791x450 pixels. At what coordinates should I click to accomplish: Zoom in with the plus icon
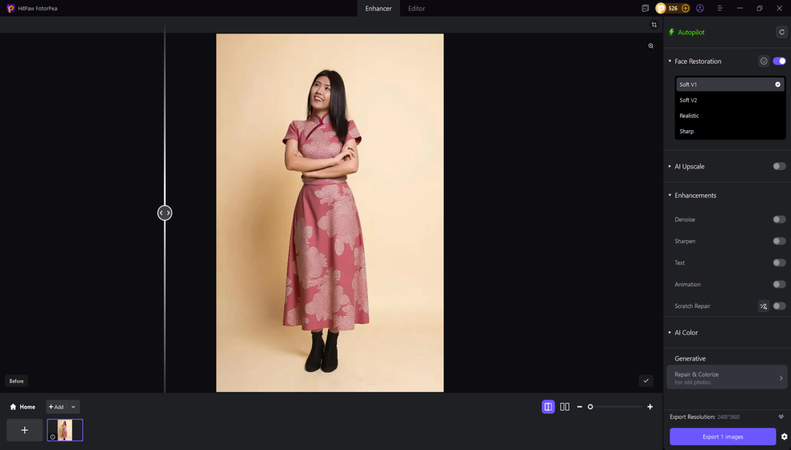coord(650,407)
